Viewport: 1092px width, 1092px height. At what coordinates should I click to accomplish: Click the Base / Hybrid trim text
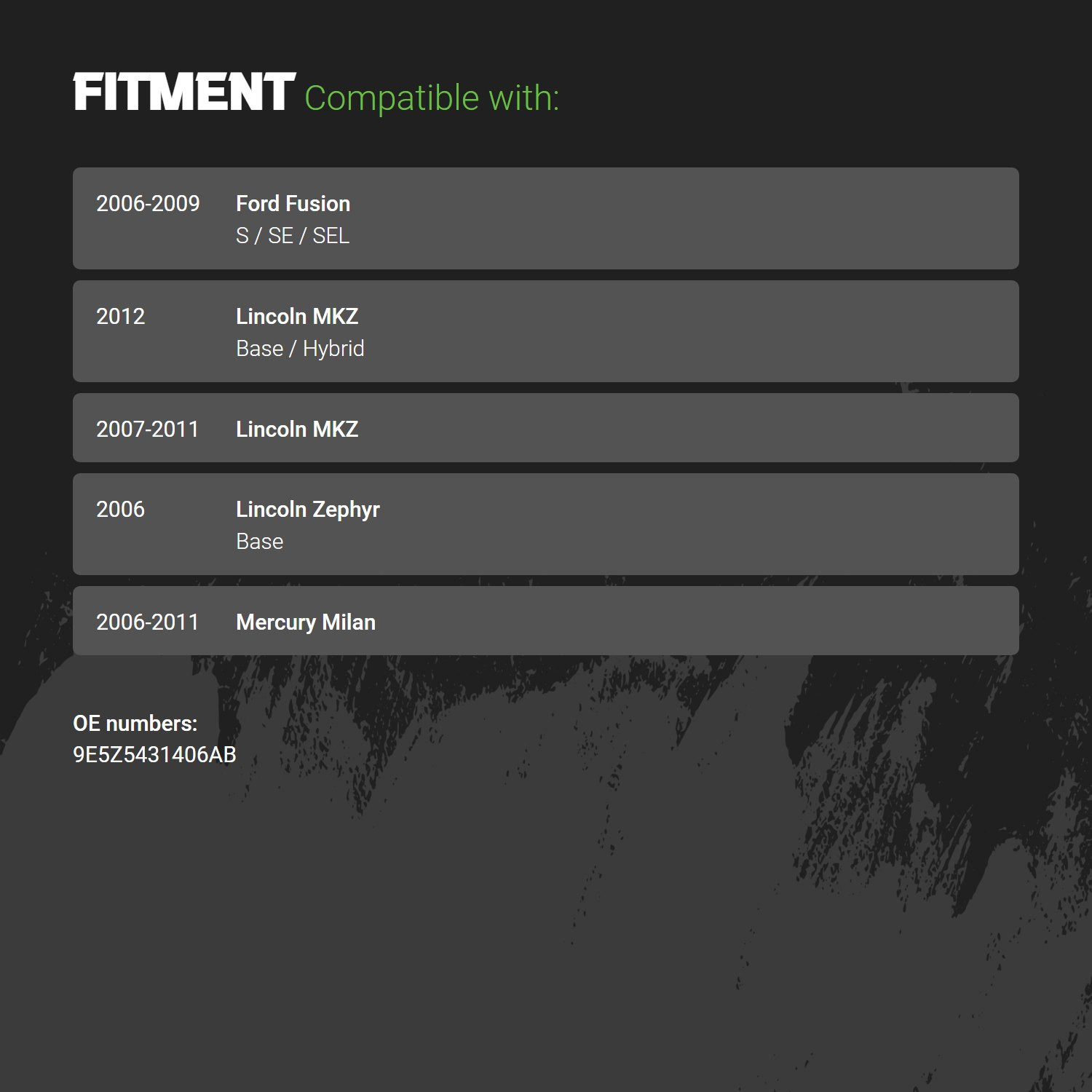[300, 349]
